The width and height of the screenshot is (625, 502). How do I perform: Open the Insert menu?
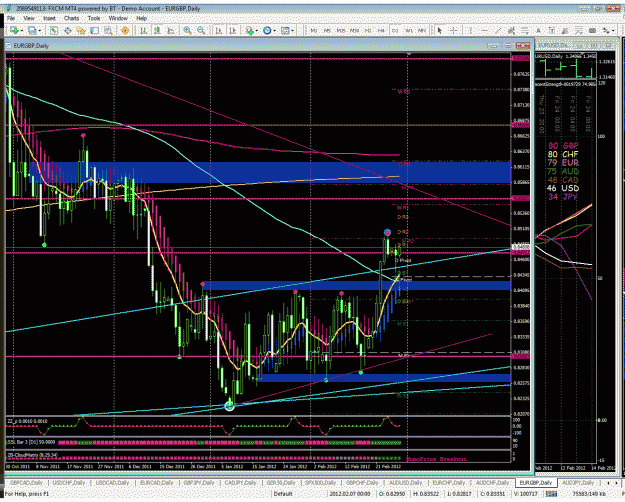(49, 18)
